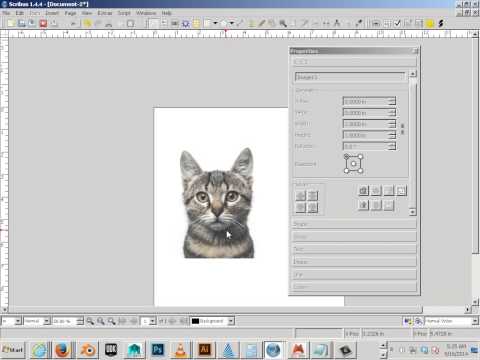
Task: Select the blue Render Frame tool
Action: [186, 23]
